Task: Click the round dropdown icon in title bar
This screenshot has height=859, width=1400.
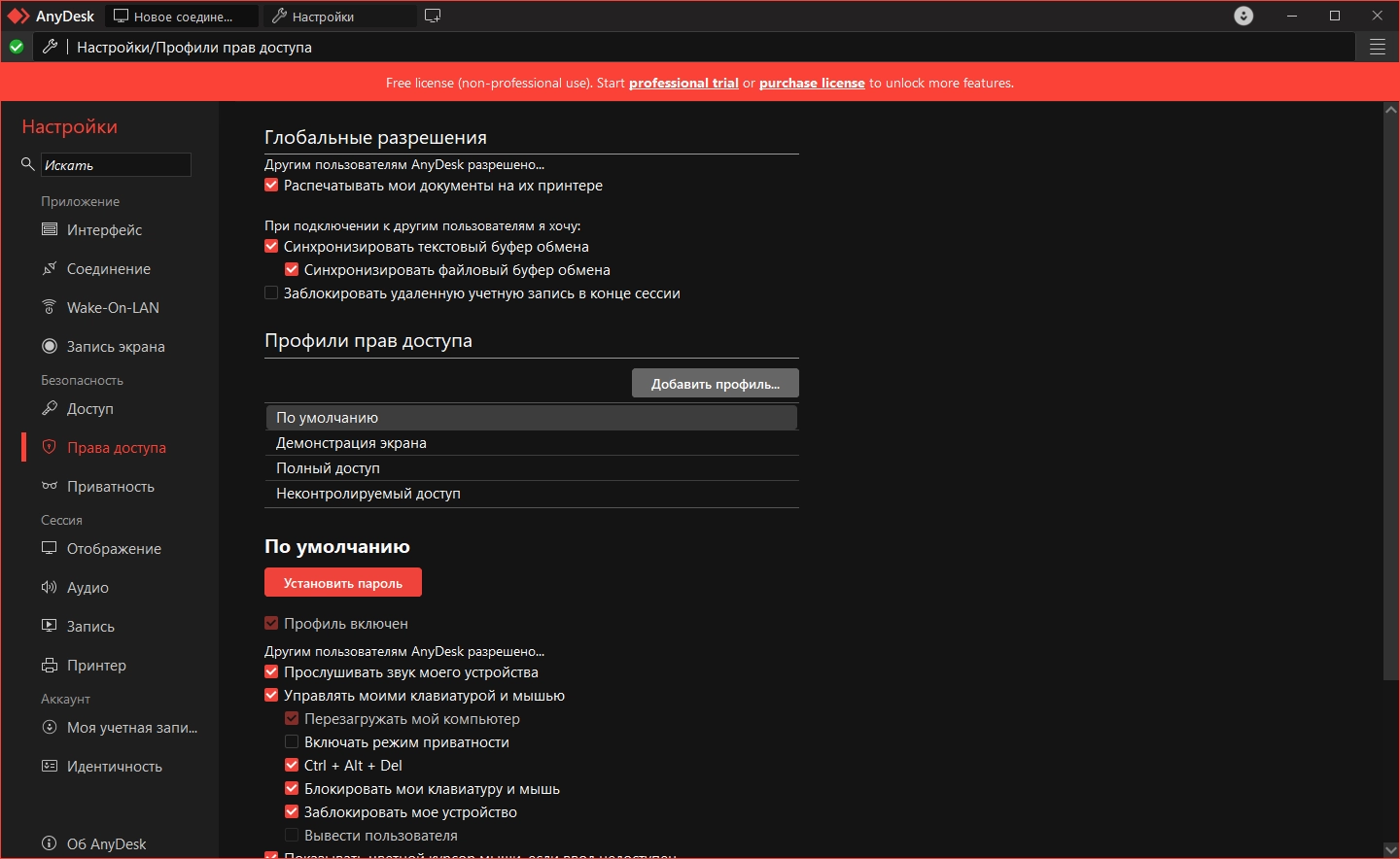Action: click(x=1243, y=16)
